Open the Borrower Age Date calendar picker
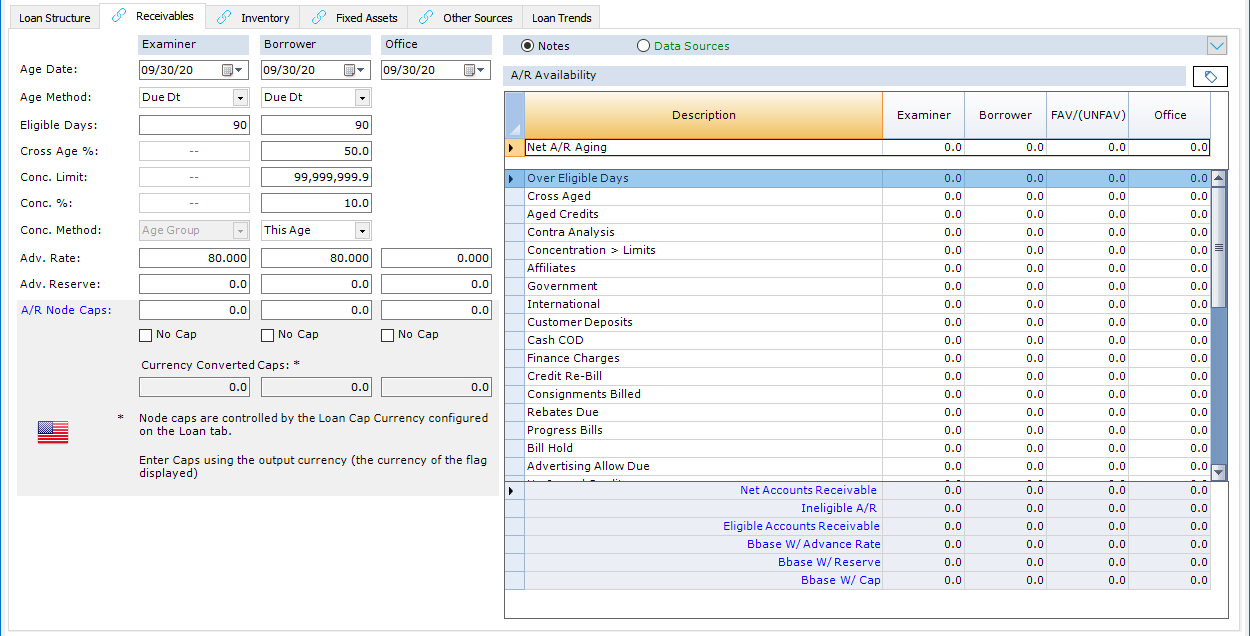Image resolution: width=1250 pixels, height=636 pixels. [354, 71]
